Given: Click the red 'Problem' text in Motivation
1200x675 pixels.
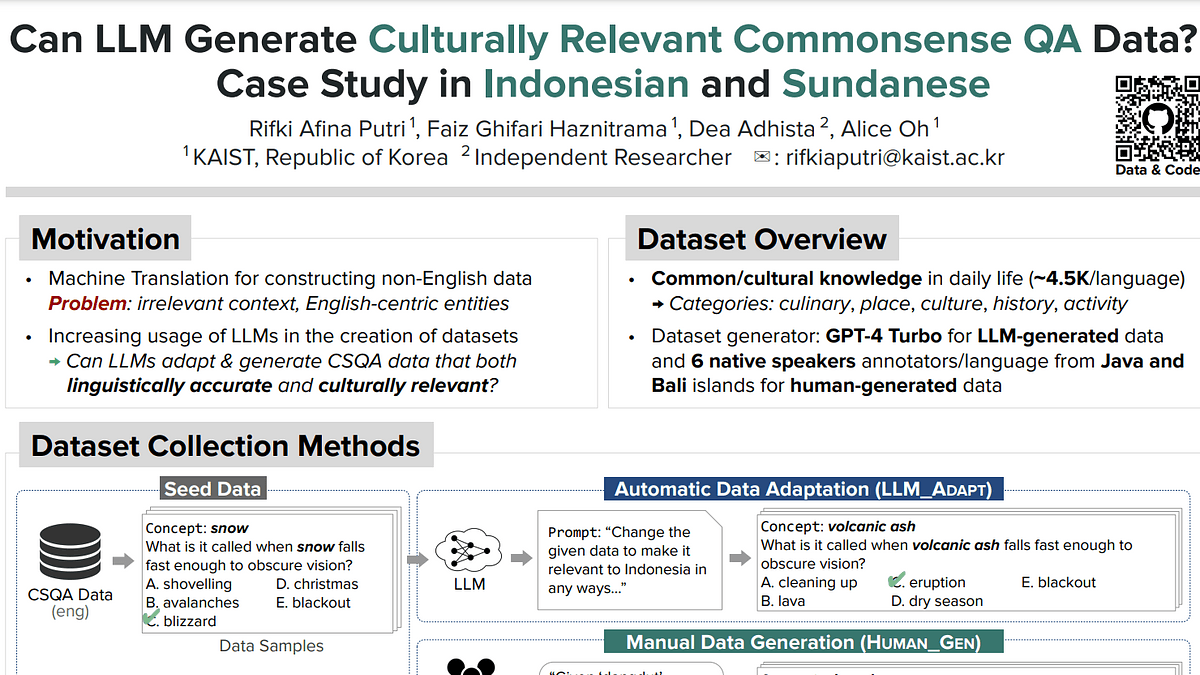Looking at the screenshot, I should pyautogui.click(x=86, y=303).
